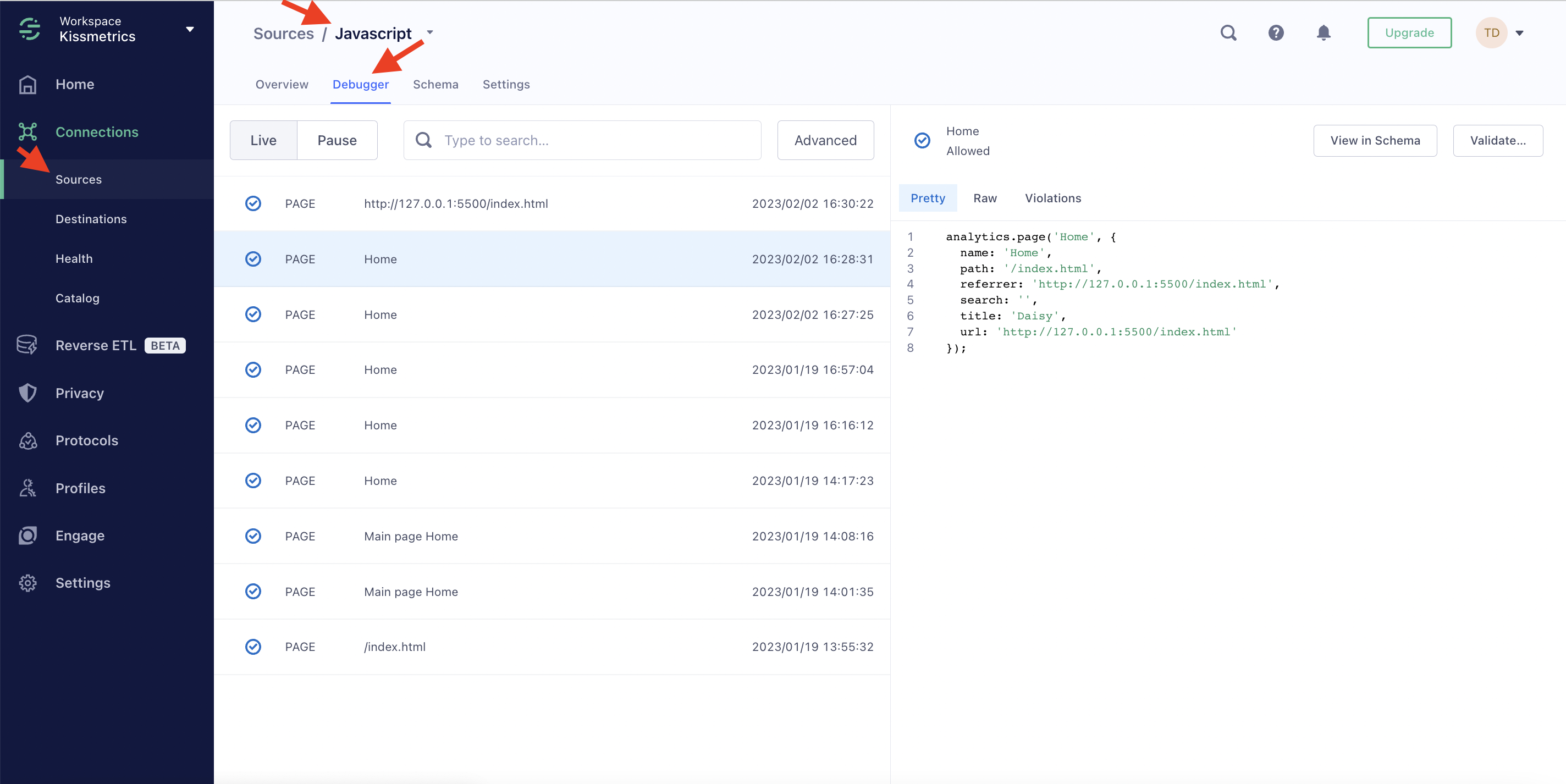
Task: Open the Privacy shield icon in sidebar
Action: tap(27, 393)
